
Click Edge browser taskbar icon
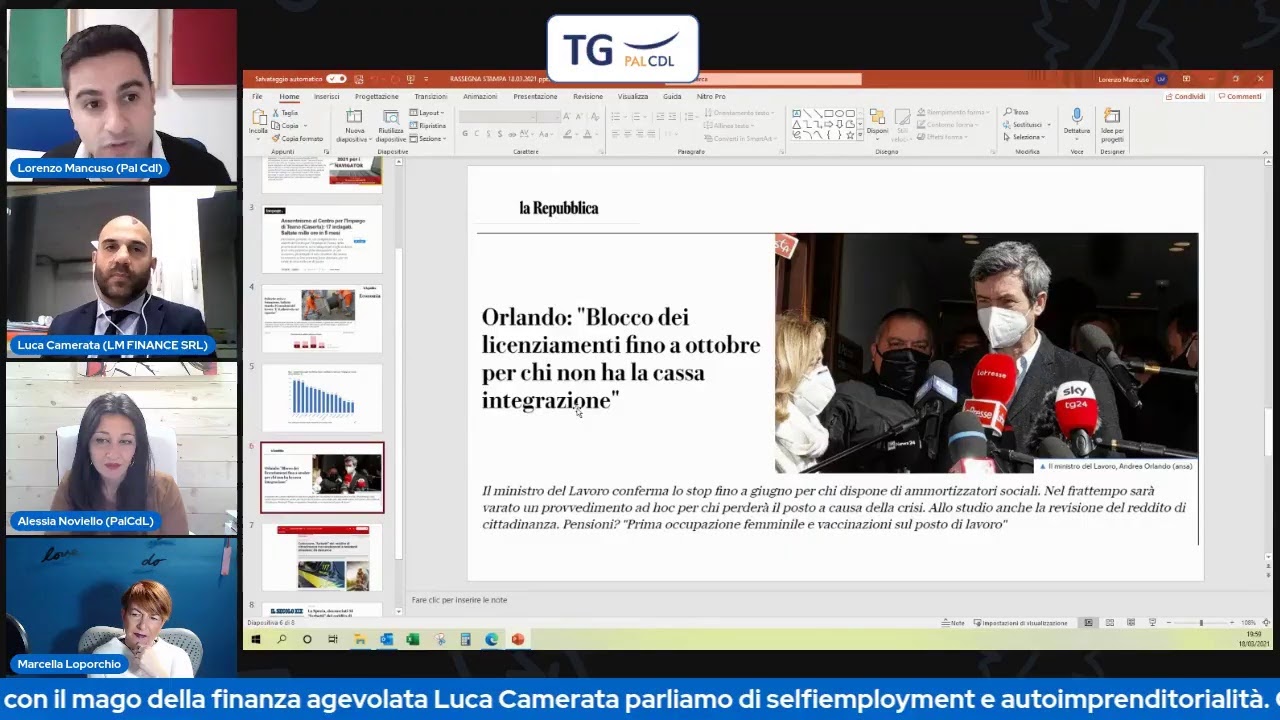(492, 639)
